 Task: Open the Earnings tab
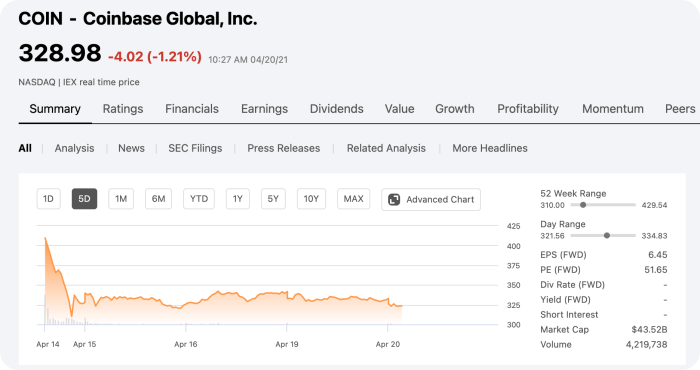264,109
